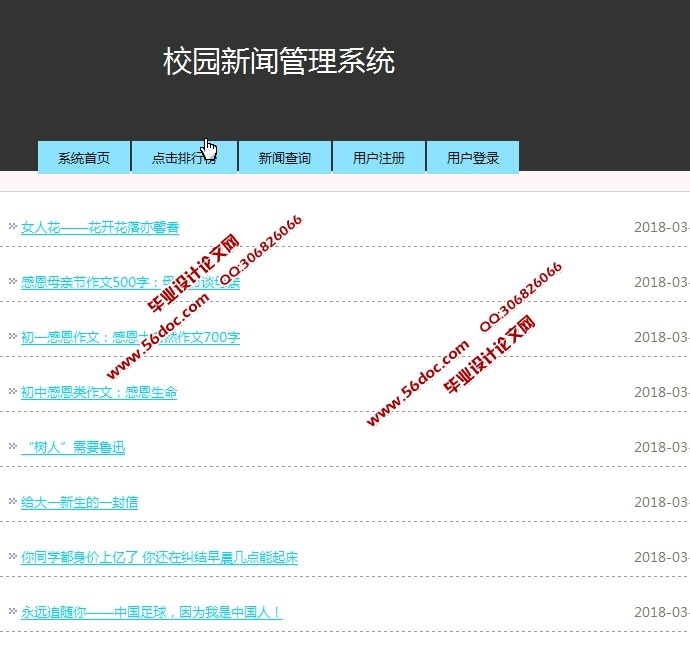Viewport: 690px width, 656px height.
Task: Click the "树人"需要鲁迅 headline
Action: point(73,448)
